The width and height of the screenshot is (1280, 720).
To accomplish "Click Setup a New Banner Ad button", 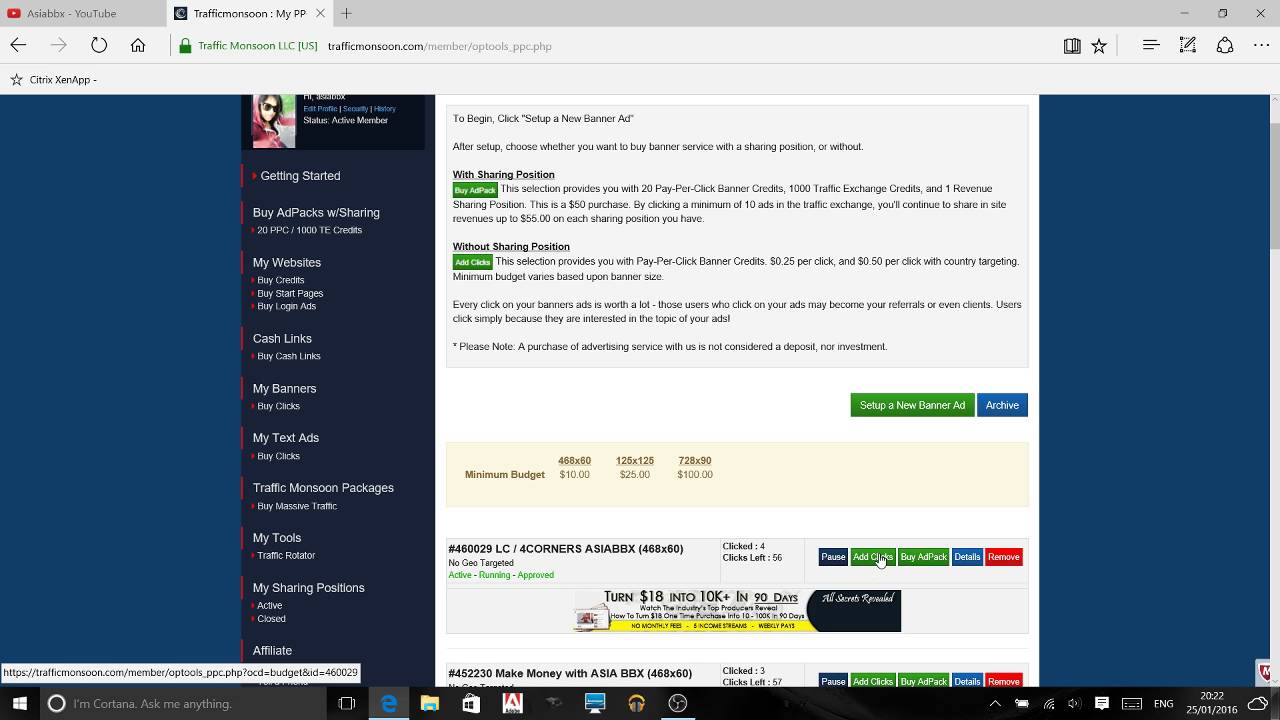I will click(912, 405).
